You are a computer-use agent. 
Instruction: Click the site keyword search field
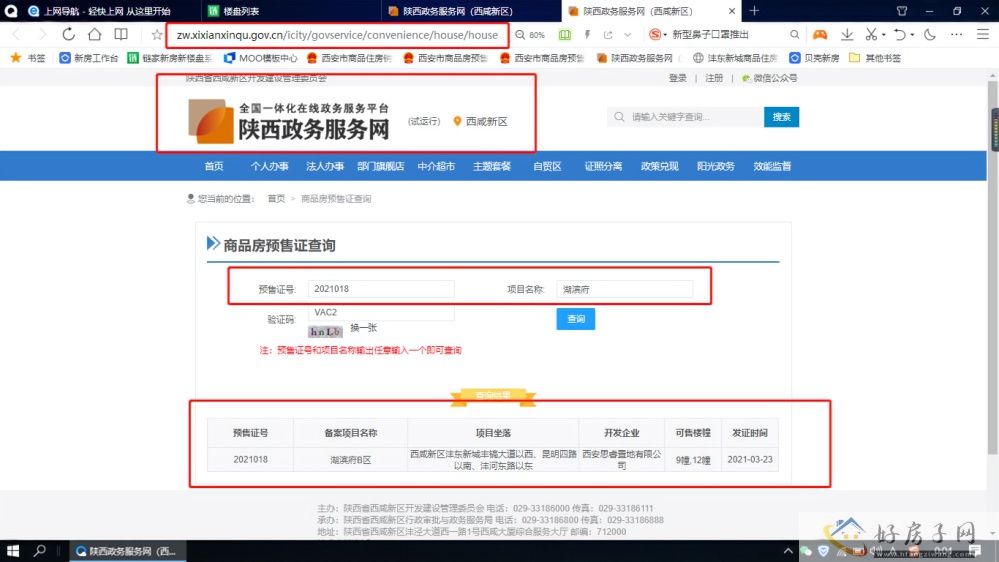[686, 117]
